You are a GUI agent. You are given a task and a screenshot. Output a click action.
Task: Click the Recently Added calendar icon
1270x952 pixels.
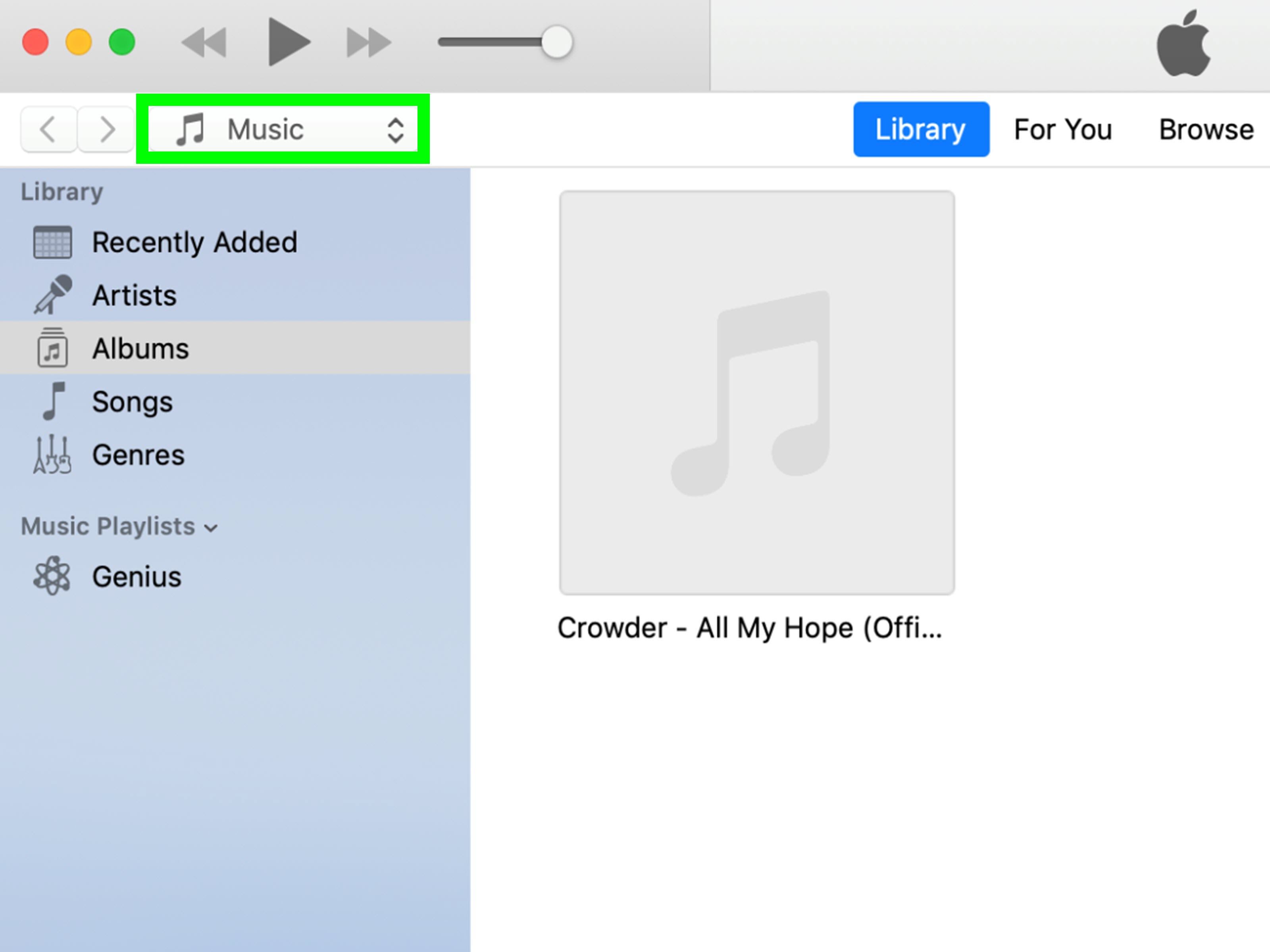pyautogui.click(x=52, y=242)
